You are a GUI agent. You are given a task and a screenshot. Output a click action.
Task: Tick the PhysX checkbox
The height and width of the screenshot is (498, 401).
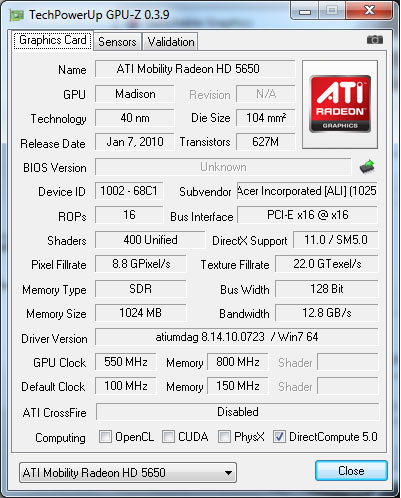coord(224,437)
